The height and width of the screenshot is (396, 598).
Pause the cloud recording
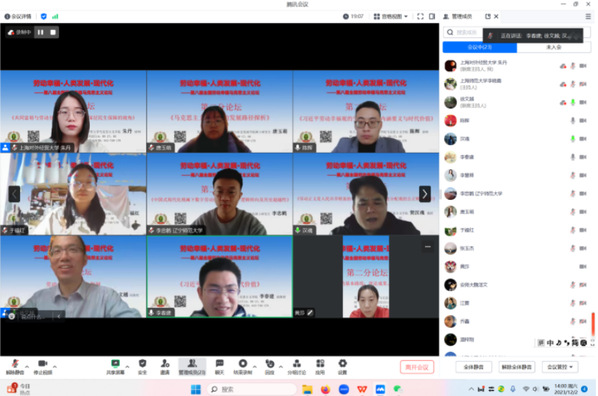tap(40, 32)
